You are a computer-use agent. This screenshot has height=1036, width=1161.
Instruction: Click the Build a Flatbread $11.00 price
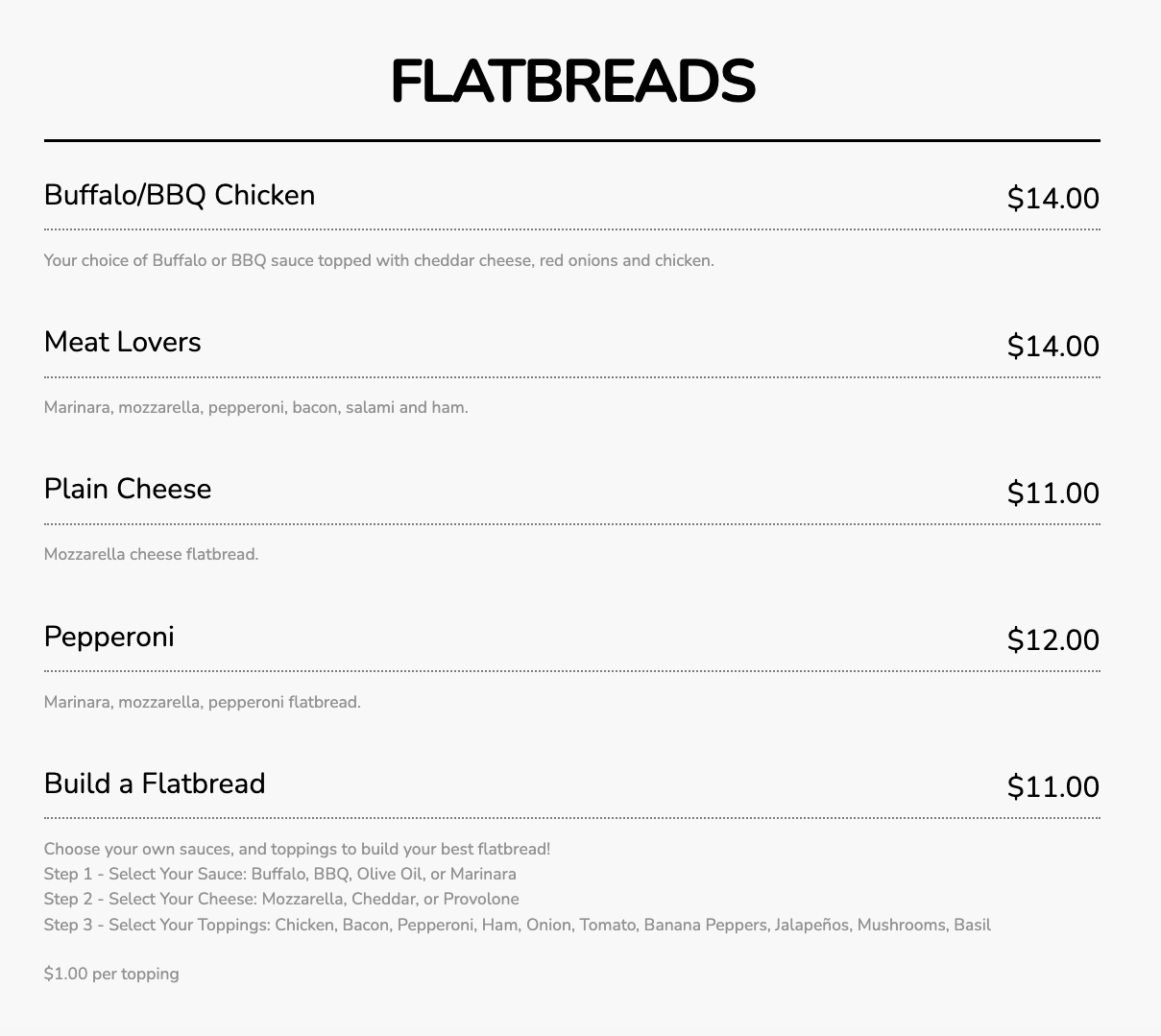pyautogui.click(x=1052, y=787)
